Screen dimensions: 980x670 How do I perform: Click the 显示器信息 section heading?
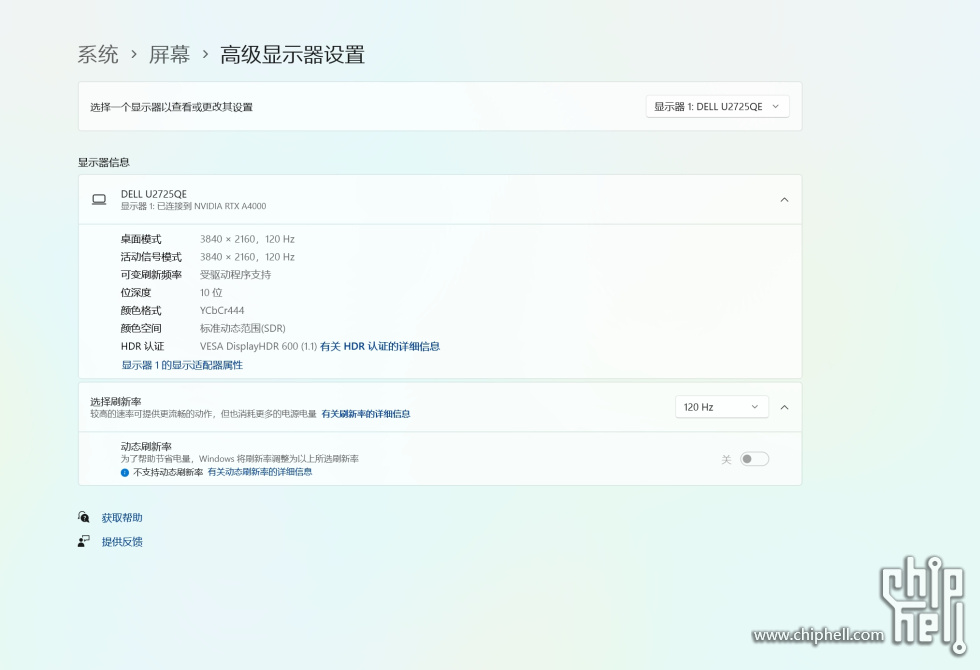coord(104,162)
